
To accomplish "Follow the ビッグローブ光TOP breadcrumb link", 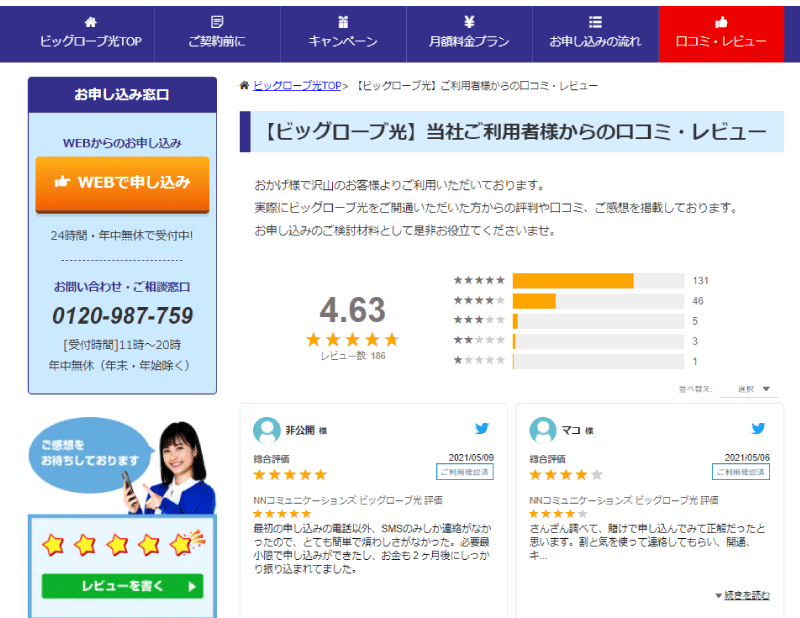I will pyautogui.click(x=297, y=86).
